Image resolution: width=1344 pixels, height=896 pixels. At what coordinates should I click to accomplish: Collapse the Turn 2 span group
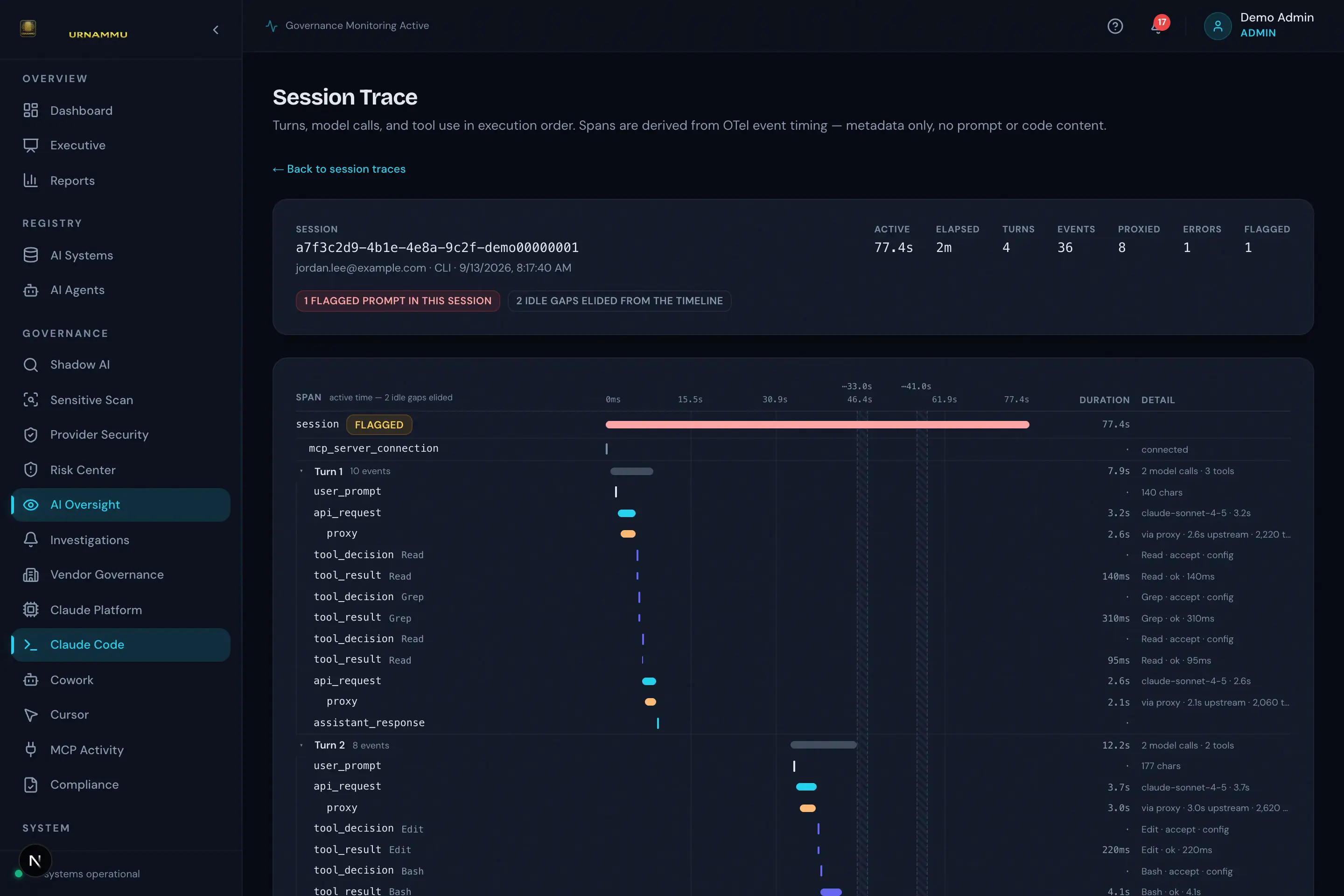(x=301, y=745)
